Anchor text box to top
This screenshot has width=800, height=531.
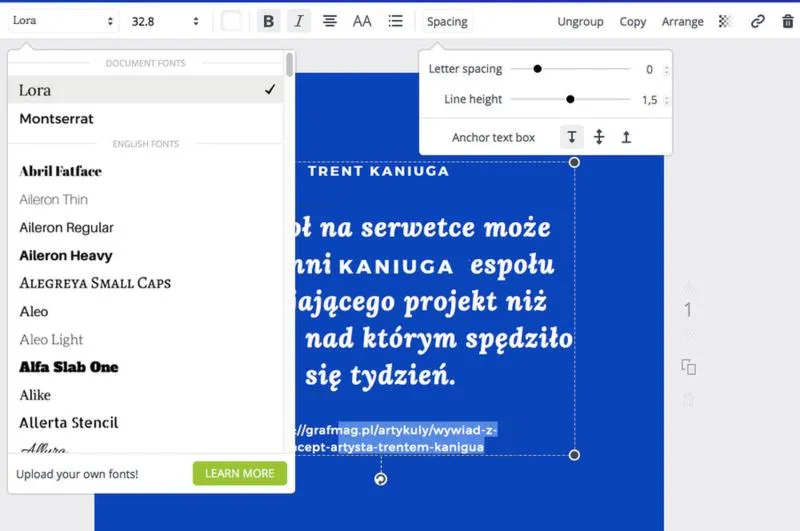(x=571, y=137)
